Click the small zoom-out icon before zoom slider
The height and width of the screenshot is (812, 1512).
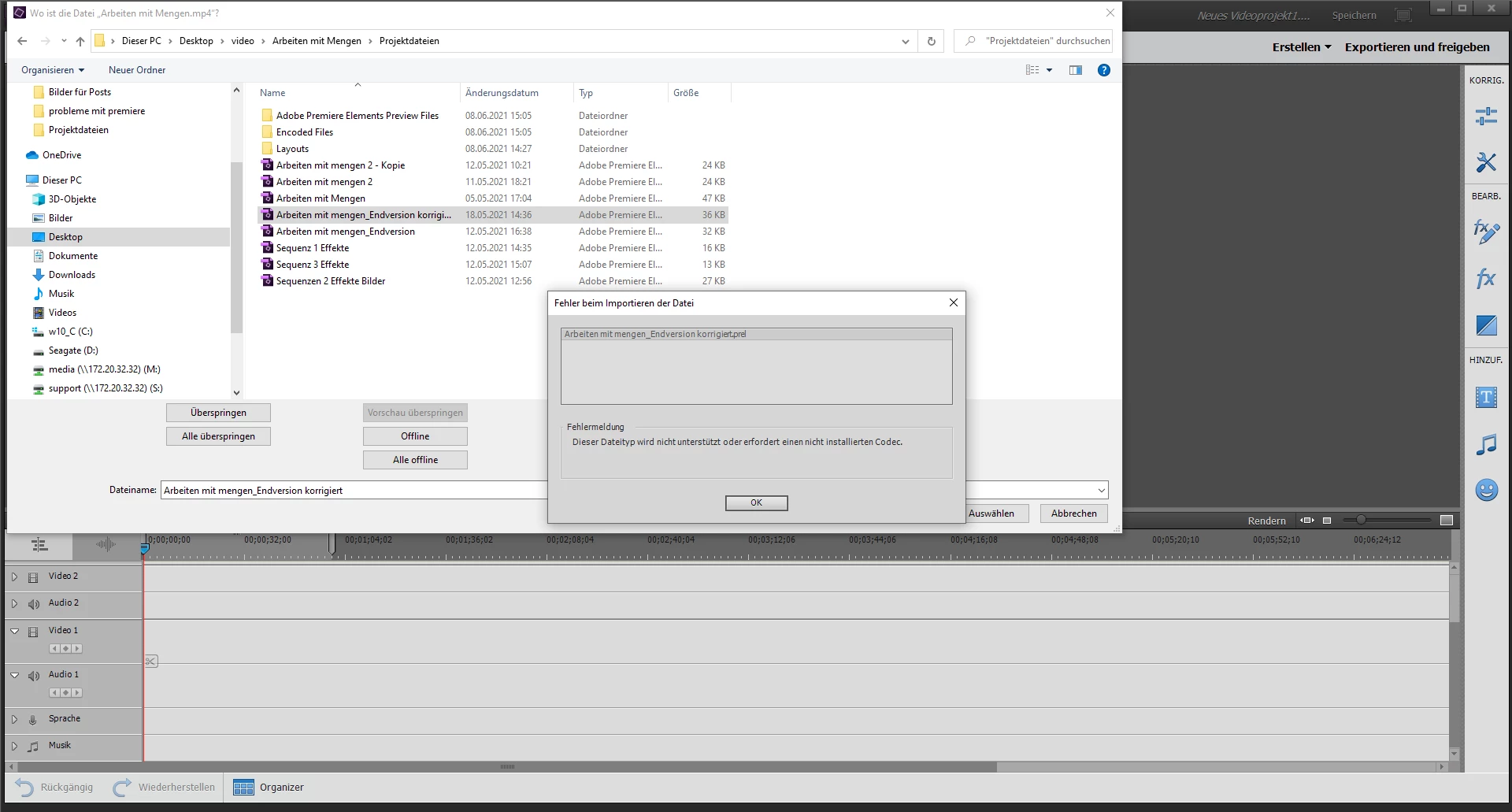(x=1327, y=521)
